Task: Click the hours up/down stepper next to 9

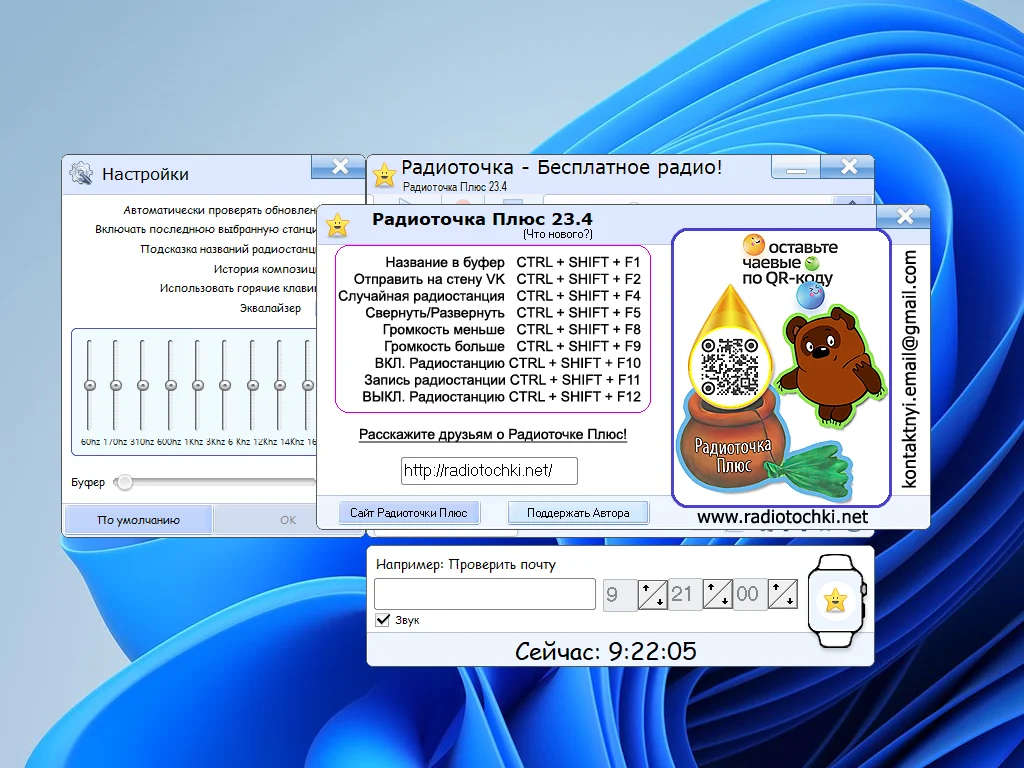Action: click(x=652, y=594)
